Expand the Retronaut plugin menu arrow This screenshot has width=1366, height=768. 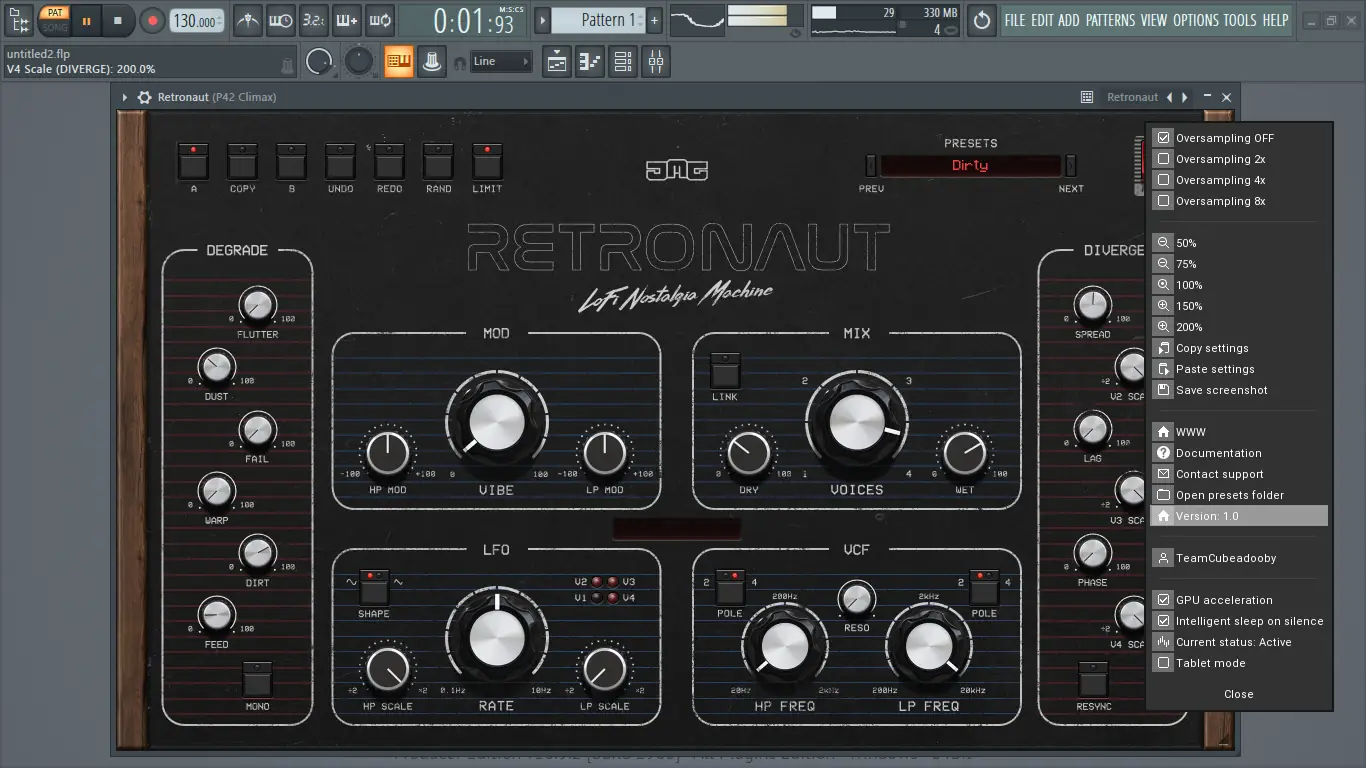[x=125, y=97]
